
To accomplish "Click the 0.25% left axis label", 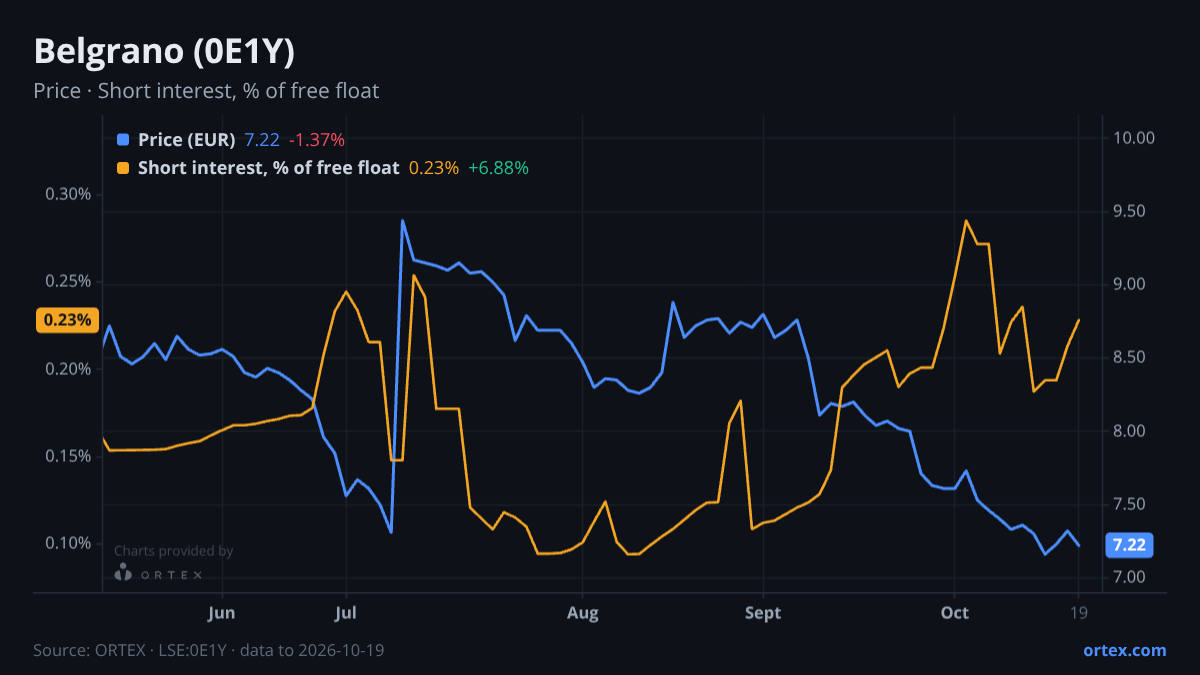I will click(68, 281).
